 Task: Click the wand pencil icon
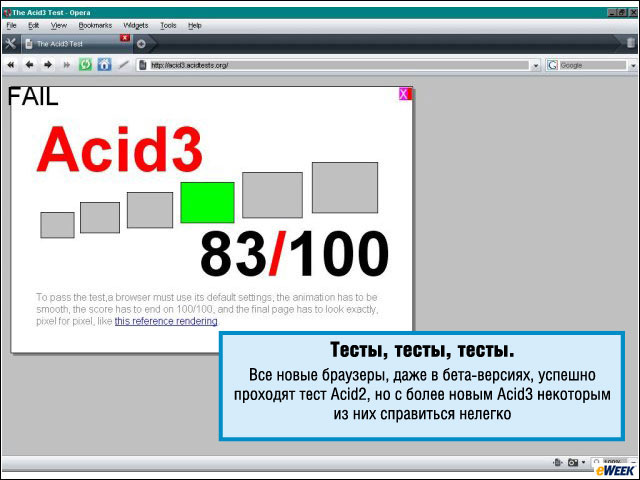pos(123,65)
